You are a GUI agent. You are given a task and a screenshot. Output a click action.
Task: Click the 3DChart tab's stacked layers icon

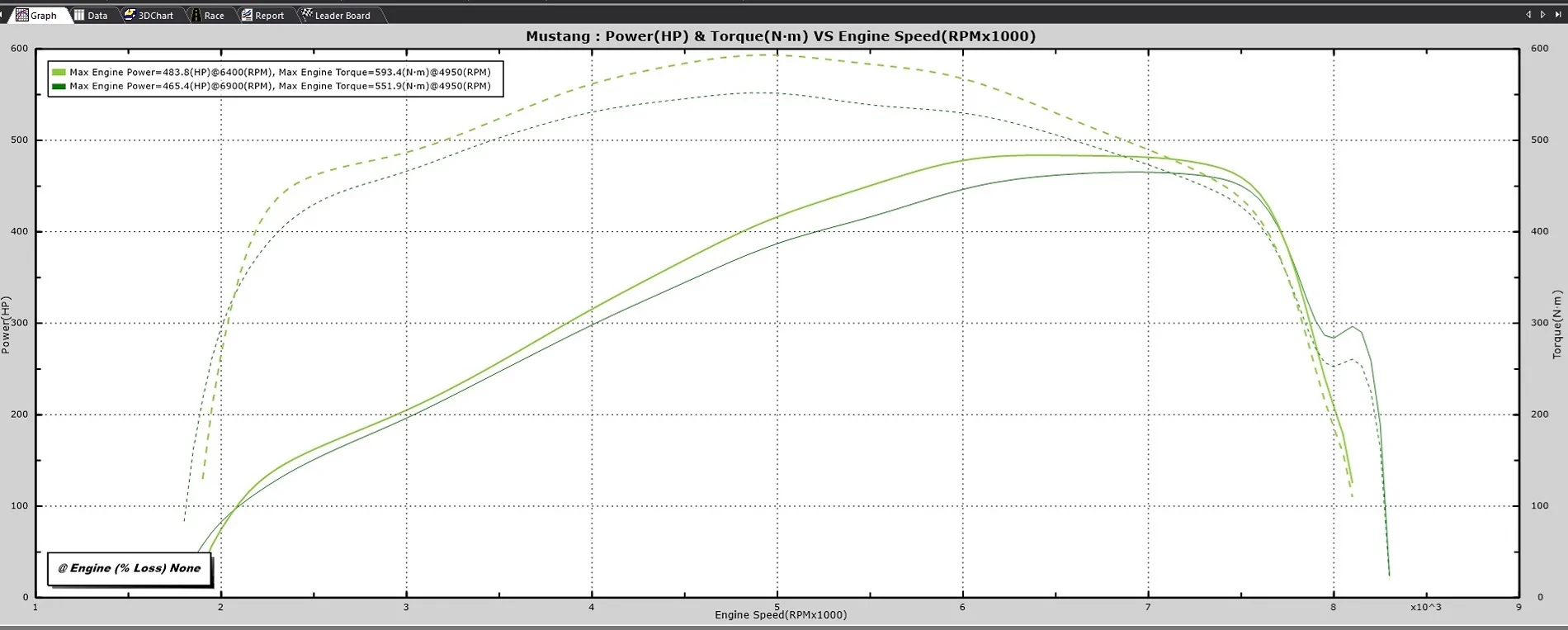(x=130, y=15)
